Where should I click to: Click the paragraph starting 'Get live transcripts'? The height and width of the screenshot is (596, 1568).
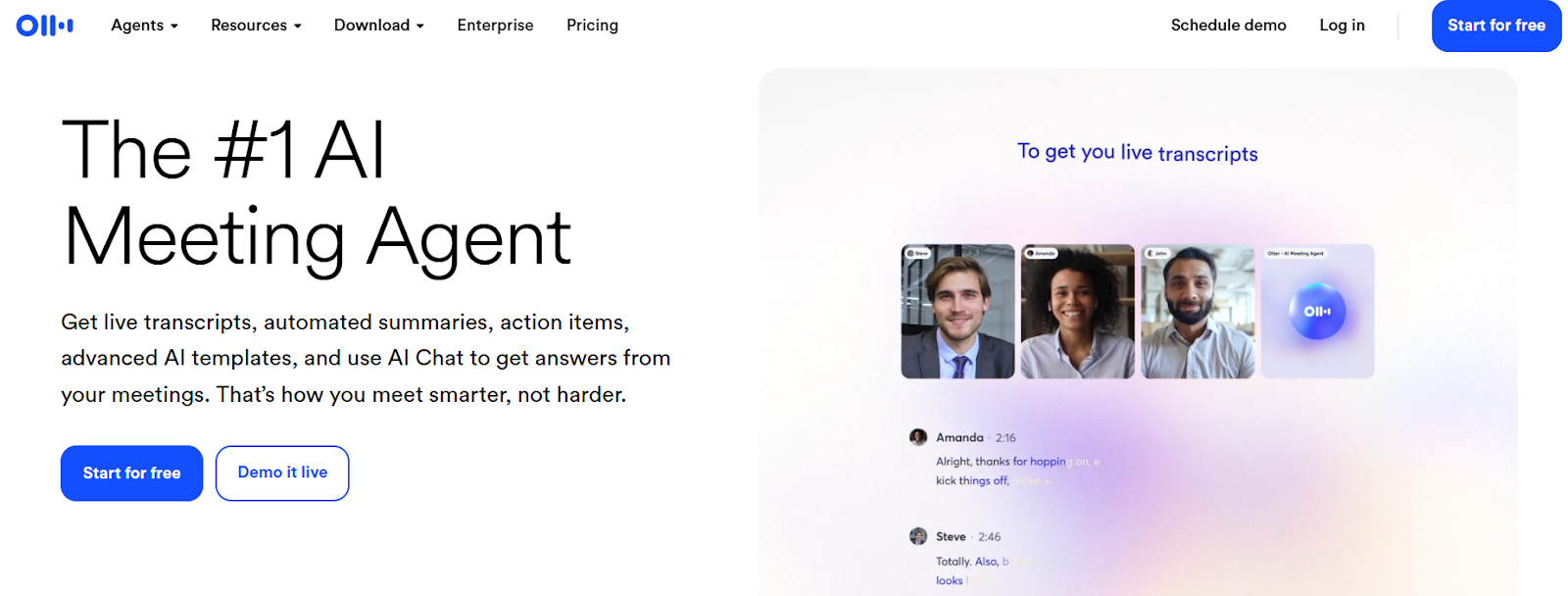tap(366, 359)
